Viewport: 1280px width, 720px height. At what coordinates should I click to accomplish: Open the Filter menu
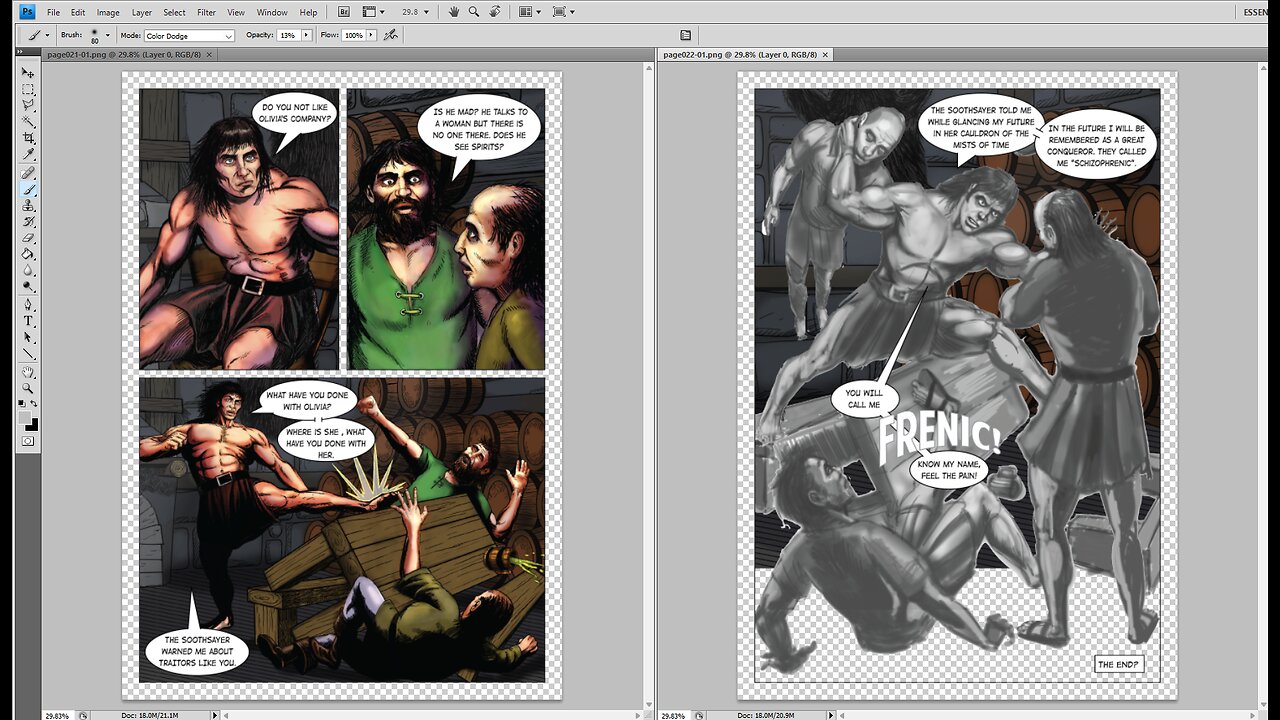(x=207, y=12)
